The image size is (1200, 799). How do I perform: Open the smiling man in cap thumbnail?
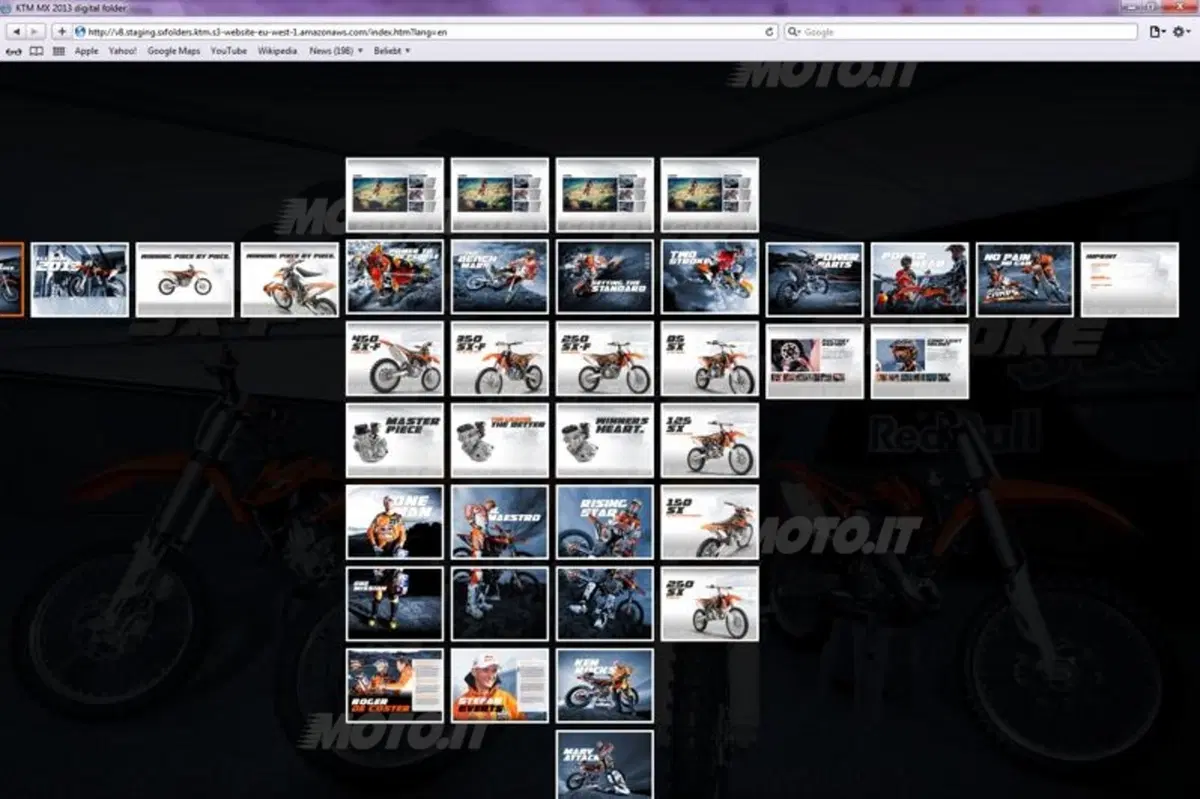[x=500, y=686]
